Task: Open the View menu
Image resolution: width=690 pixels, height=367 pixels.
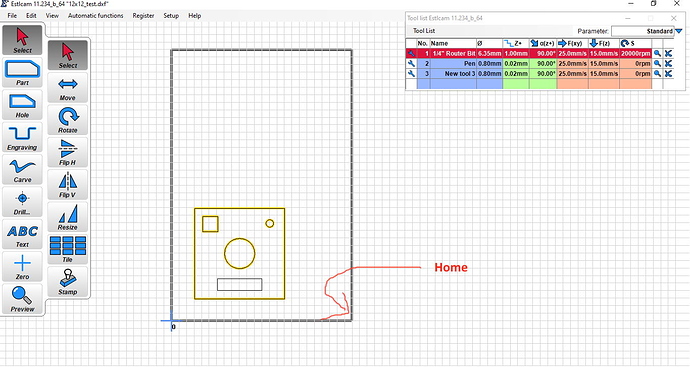Action: pyautogui.click(x=52, y=15)
